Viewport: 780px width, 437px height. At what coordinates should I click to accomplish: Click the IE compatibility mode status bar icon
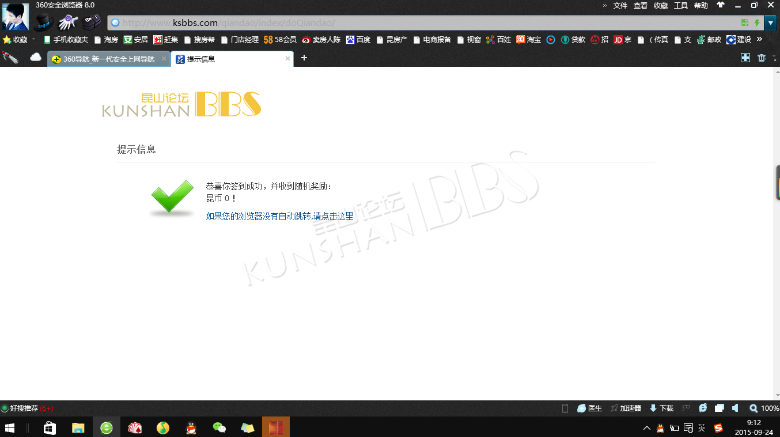703,408
